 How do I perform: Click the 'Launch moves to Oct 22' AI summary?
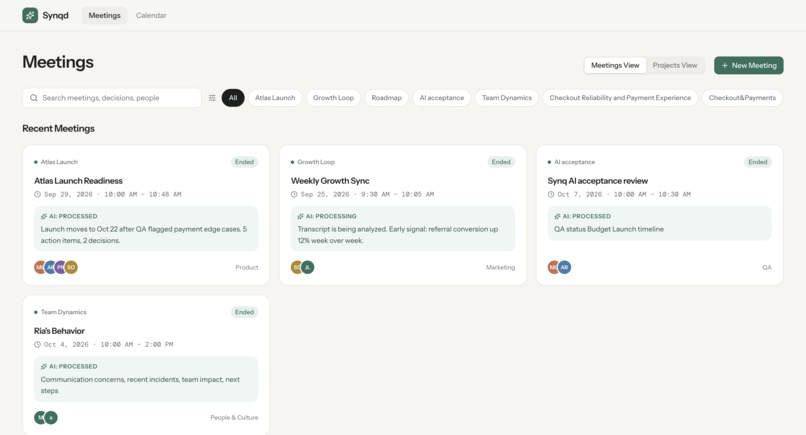(144, 234)
